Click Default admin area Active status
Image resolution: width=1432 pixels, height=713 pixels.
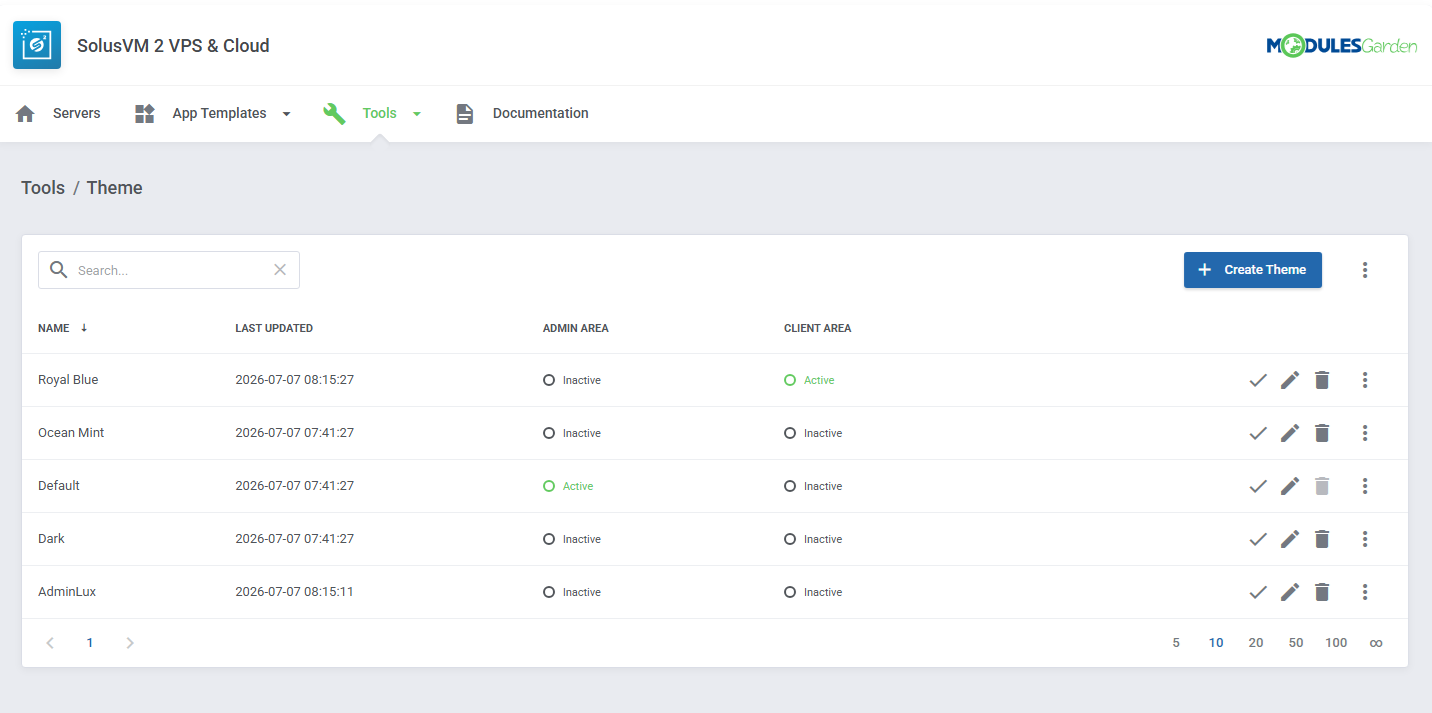point(568,486)
